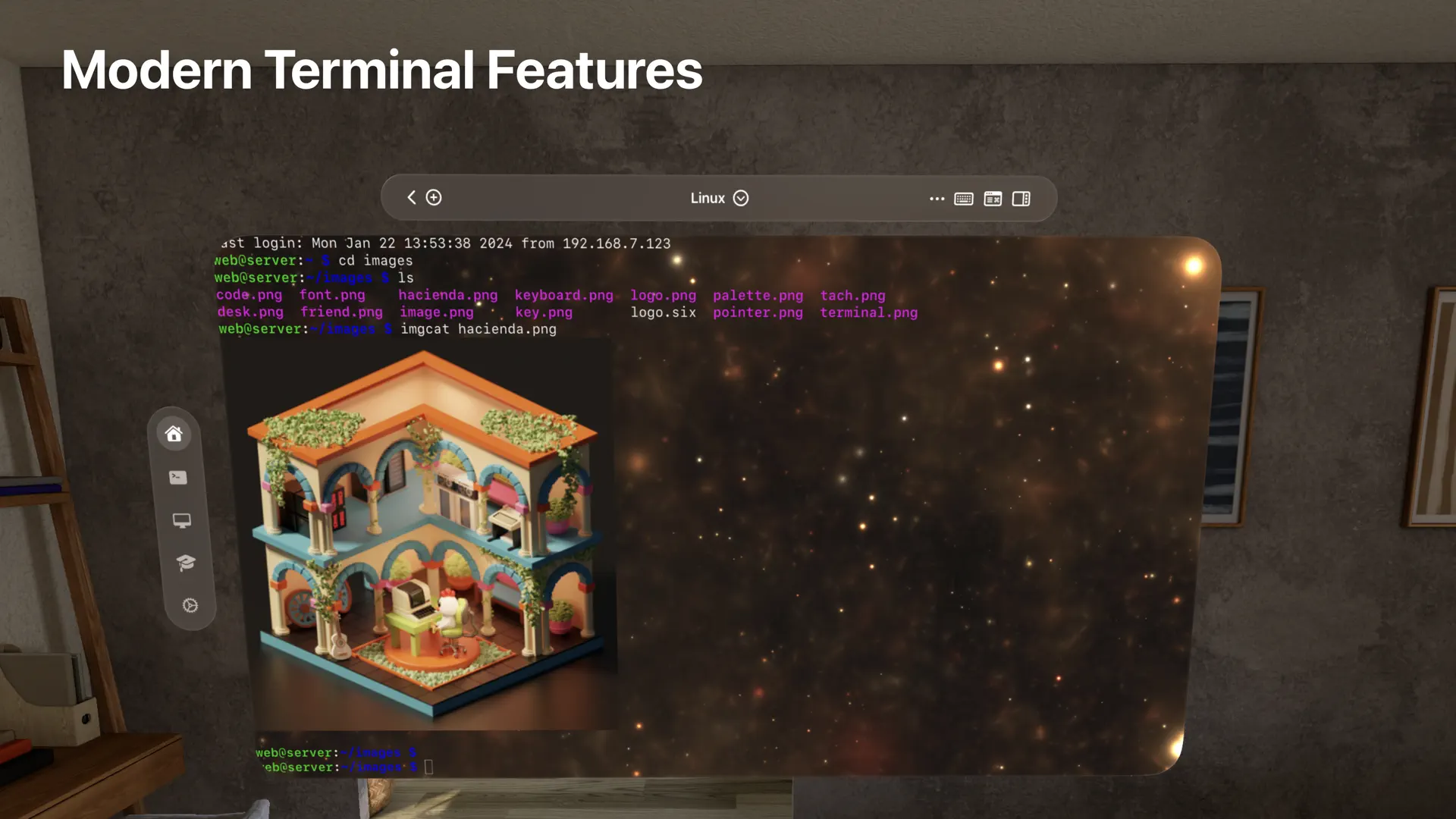The image size is (1456, 819).
Task: Toggle the side panel layout icon
Action: [1021, 198]
